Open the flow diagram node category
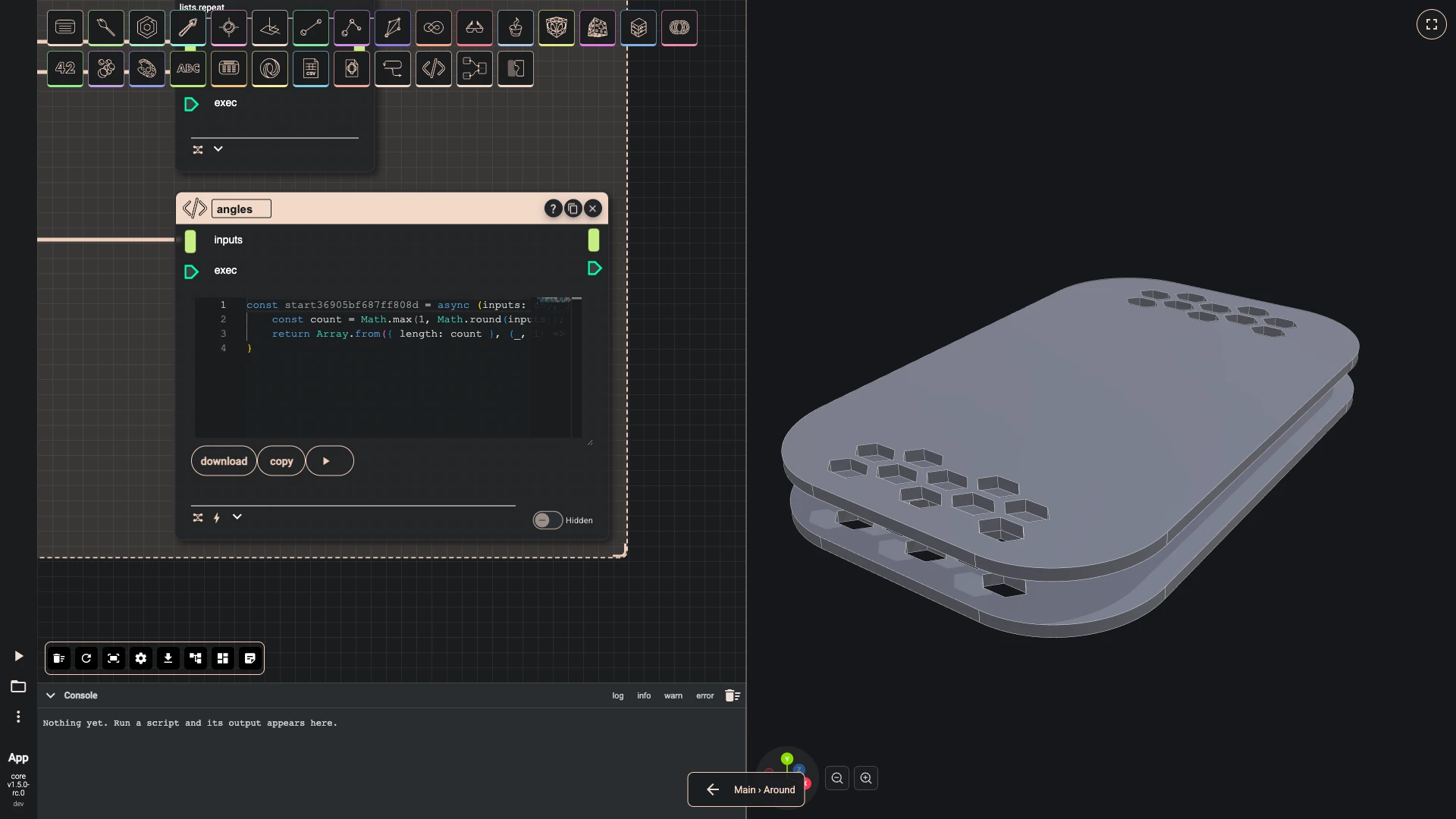Screen dimensions: 1456x819 (x=475, y=68)
